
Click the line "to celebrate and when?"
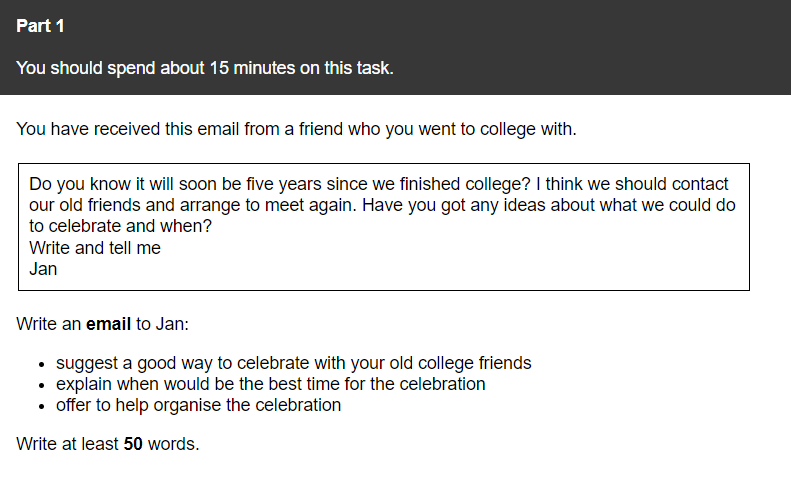tap(122, 226)
